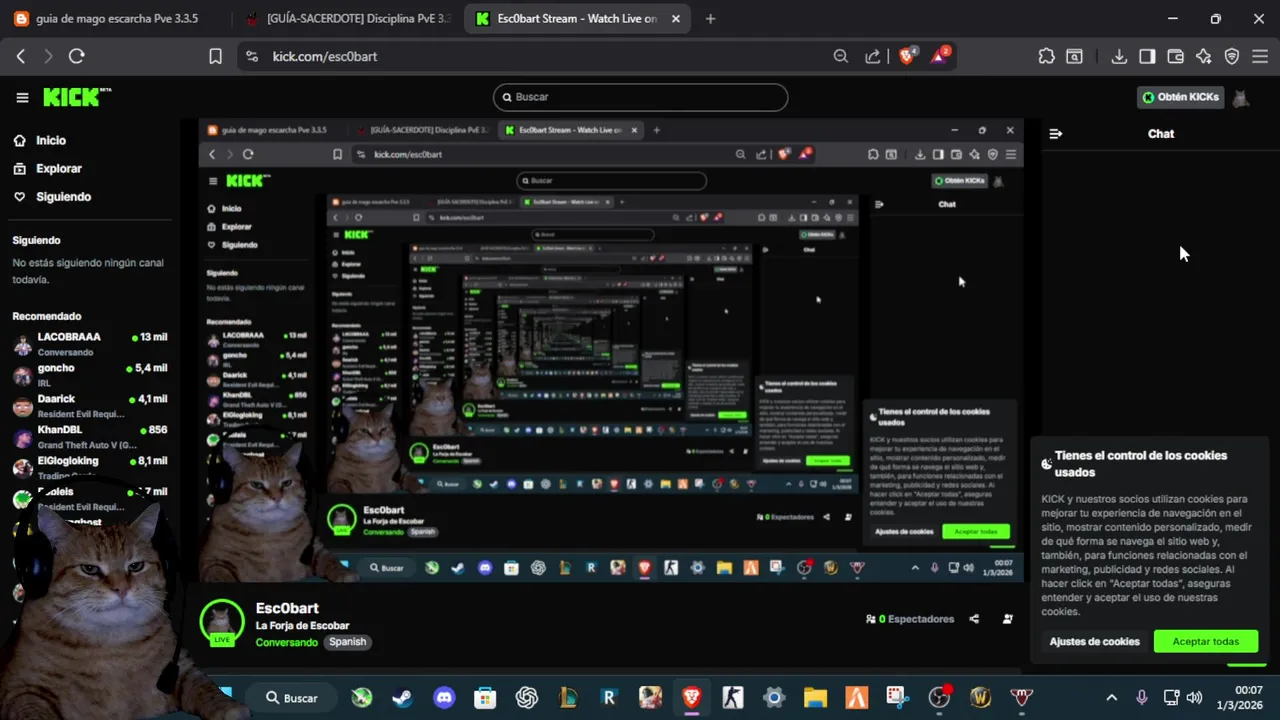Open Steam from taskbar

click(402, 697)
